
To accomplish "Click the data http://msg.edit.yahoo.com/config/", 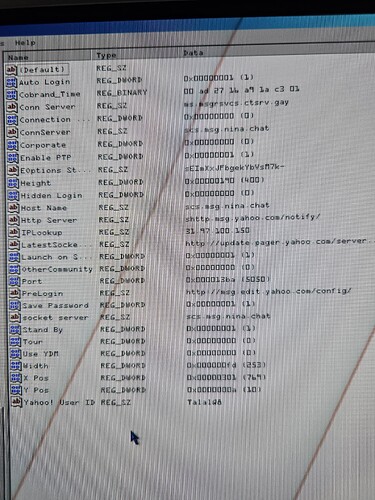I will 268,292.
